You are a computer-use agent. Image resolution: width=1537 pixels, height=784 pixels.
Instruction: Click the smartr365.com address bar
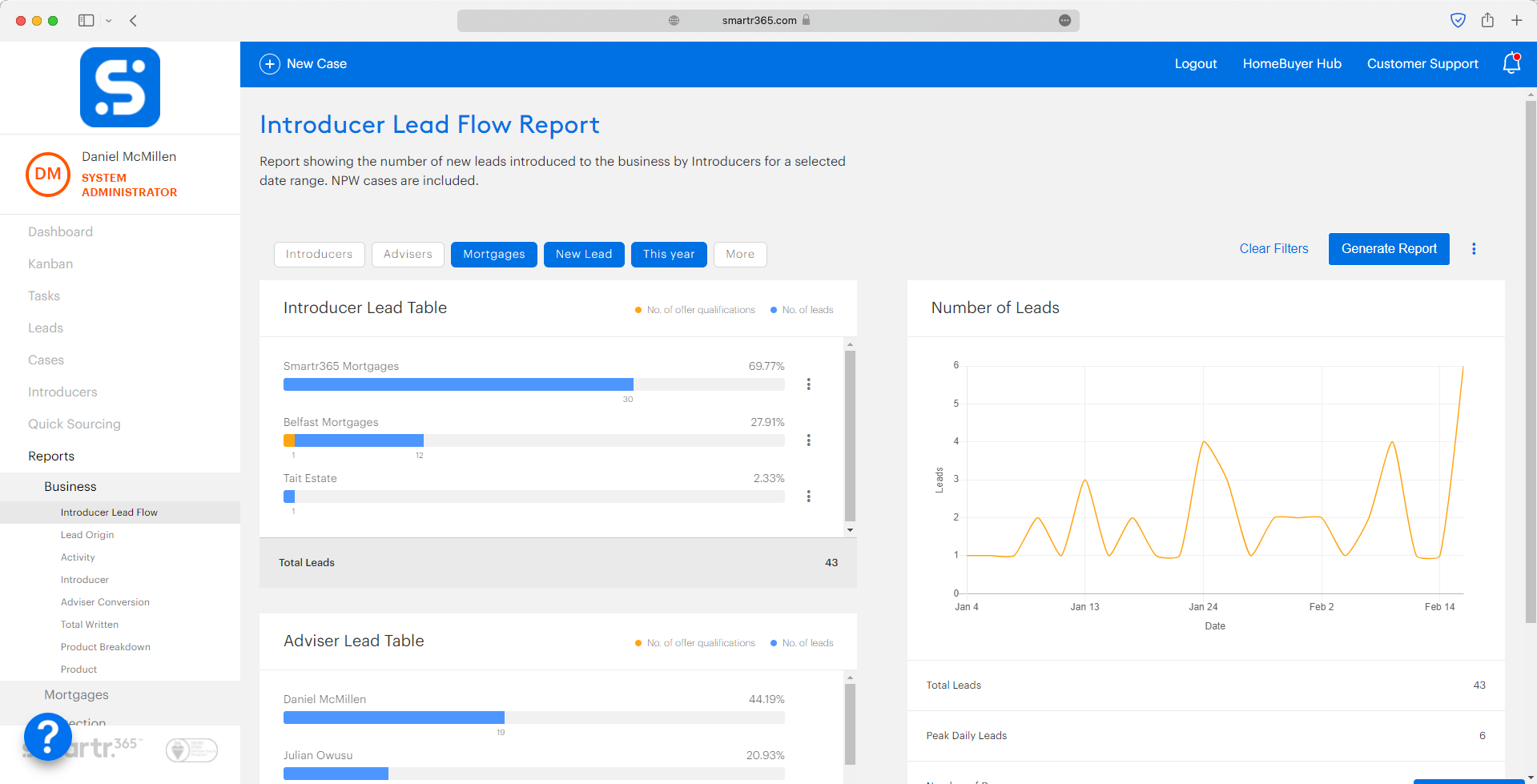point(768,20)
